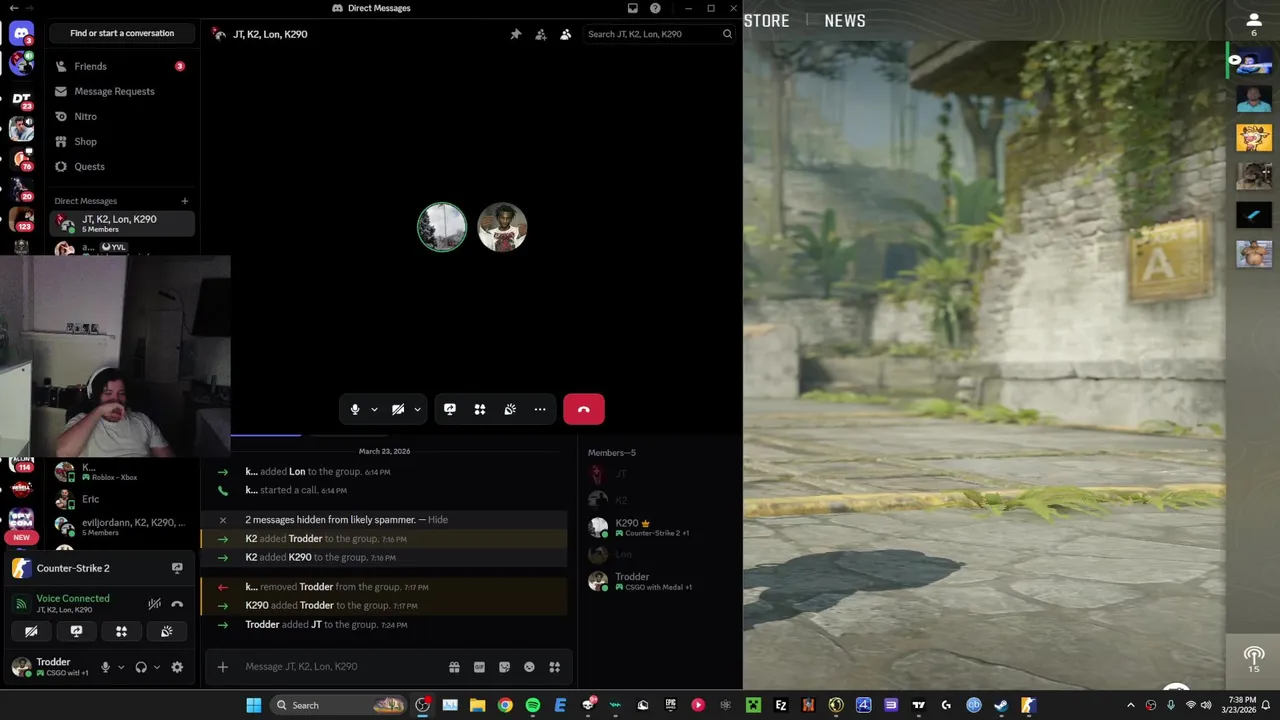Open the emoji picker

tap(529, 667)
